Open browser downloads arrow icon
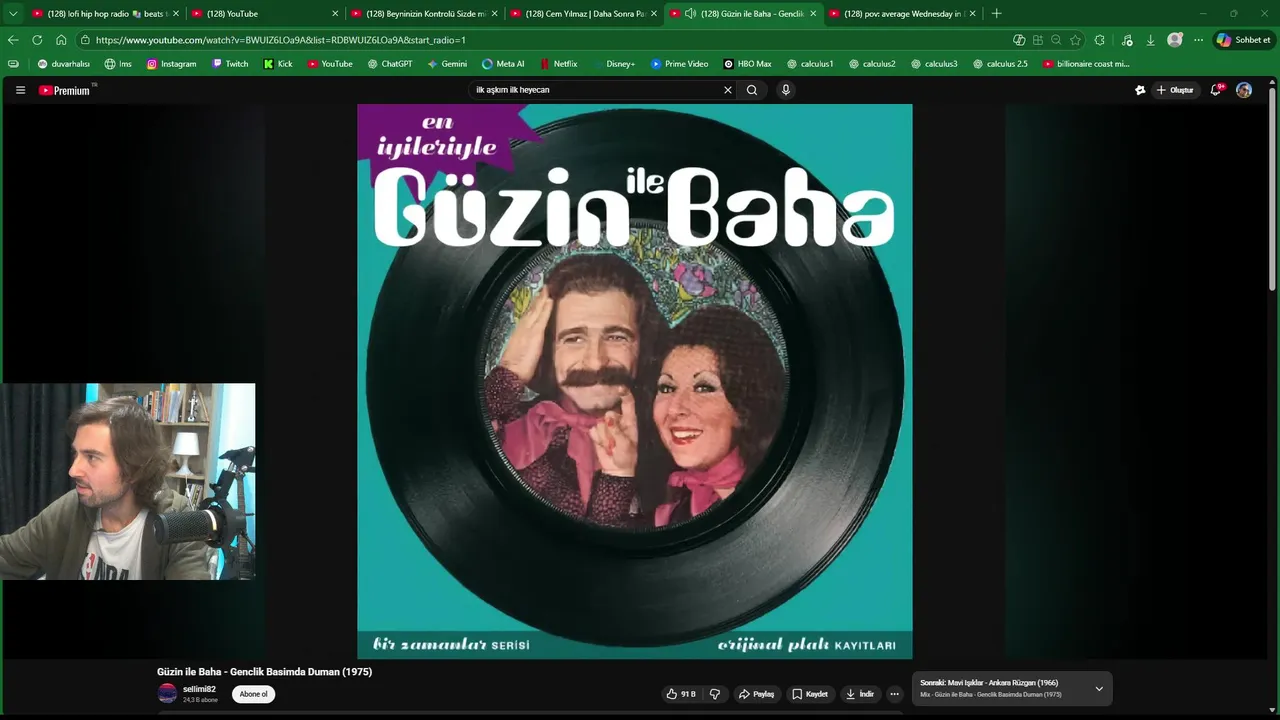This screenshot has width=1280, height=720. (1151, 40)
